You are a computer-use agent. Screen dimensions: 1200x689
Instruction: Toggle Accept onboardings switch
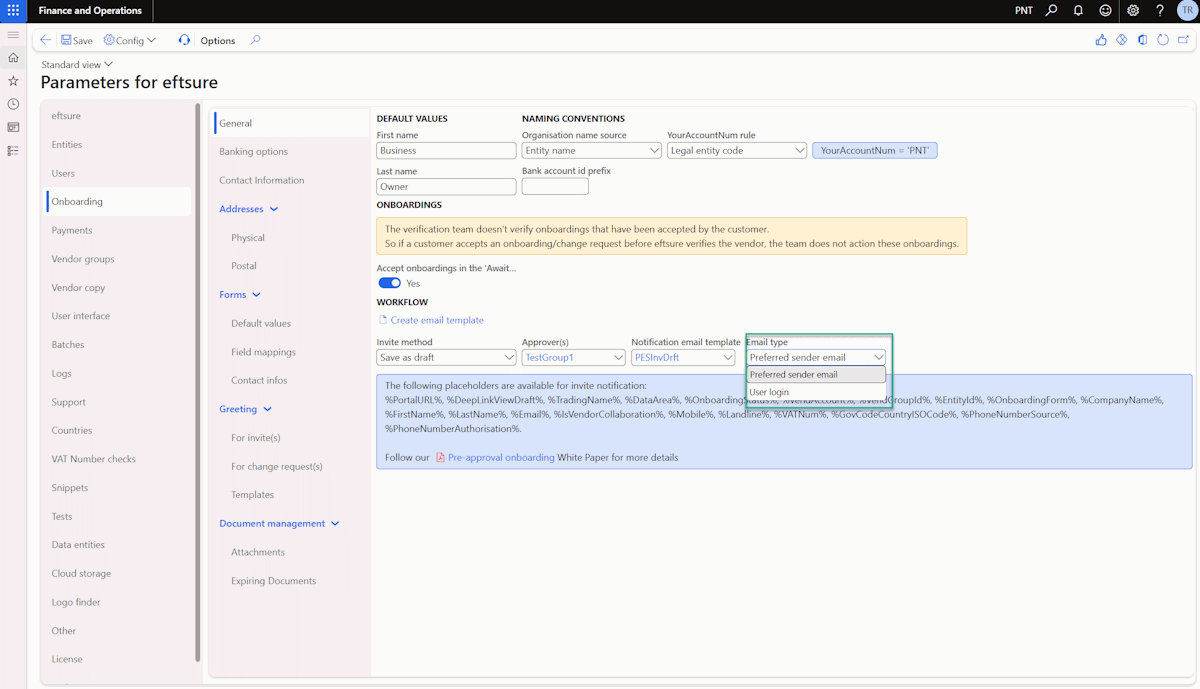pyautogui.click(x=389, y=283)
